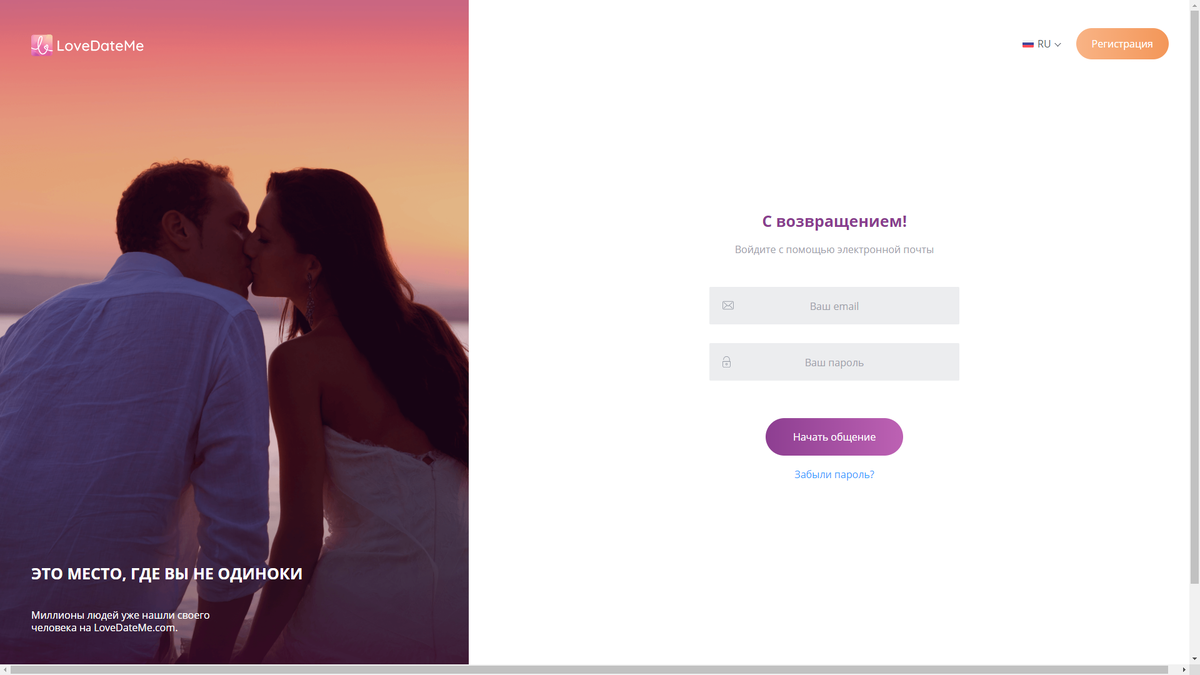Follow the Забыли пароль? link

click(x=834, y=475)
